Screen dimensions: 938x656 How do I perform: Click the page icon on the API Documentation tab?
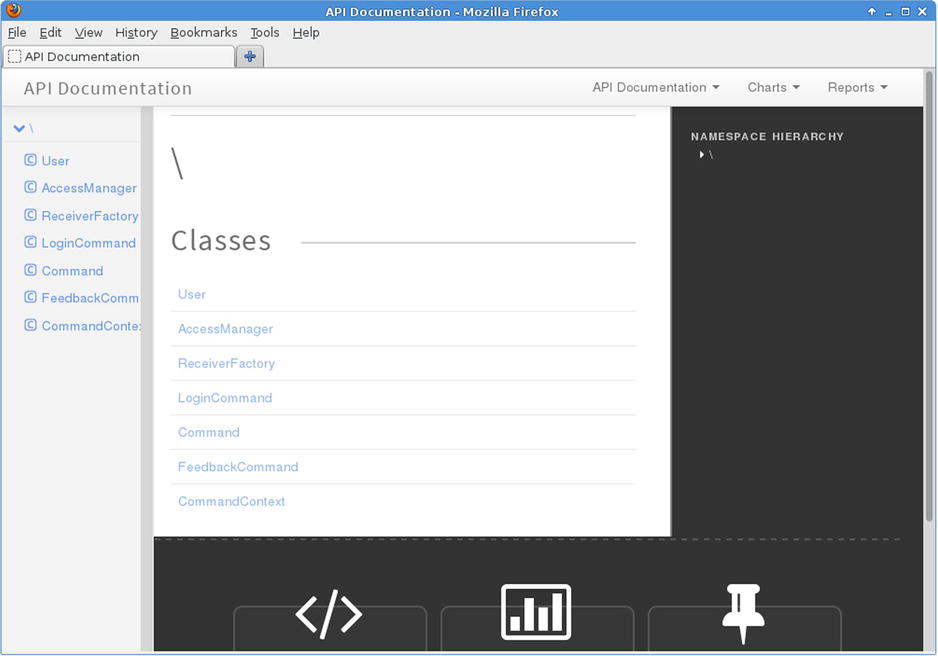click(x=14, y=57)
